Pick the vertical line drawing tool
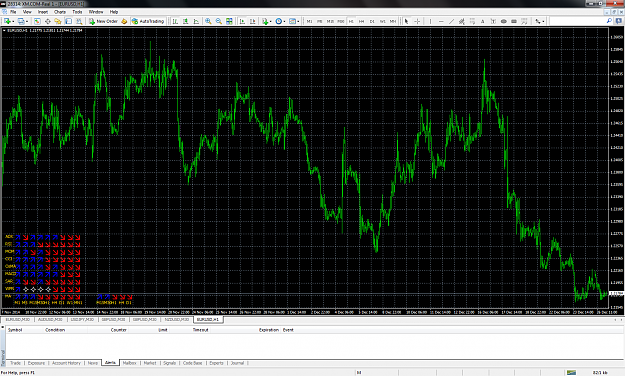Image resolution: width=625 pixels, height=376 pixels. [x=430, y=21]
